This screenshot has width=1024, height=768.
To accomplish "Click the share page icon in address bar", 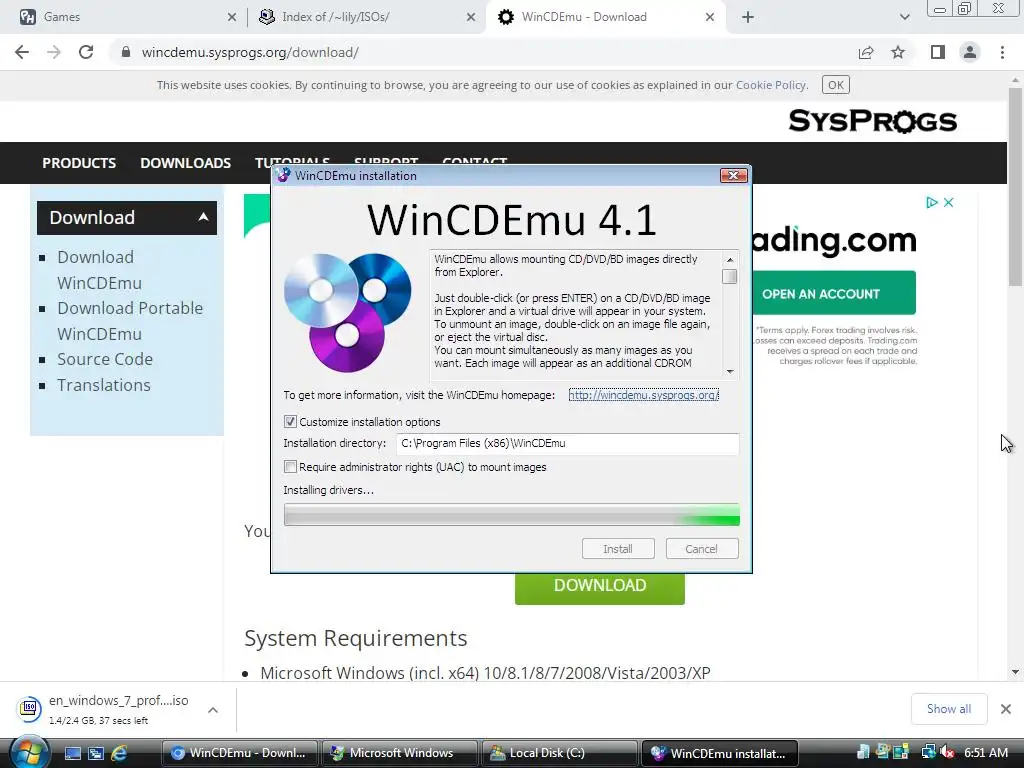I will click(866, 52).
